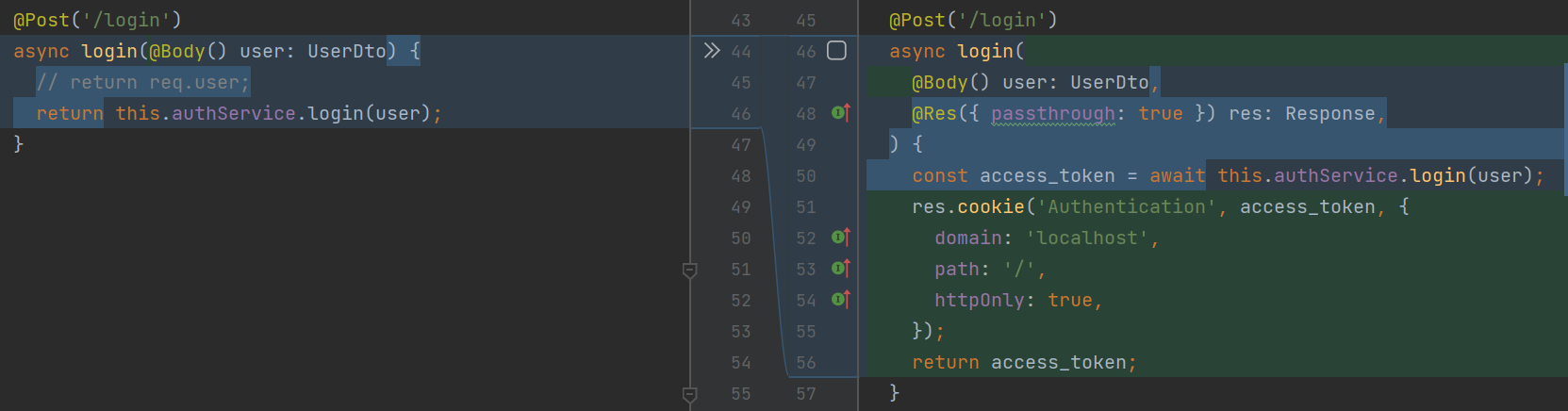
Task: Click the "path: '/'," line
Action: (x=990, y=269)
